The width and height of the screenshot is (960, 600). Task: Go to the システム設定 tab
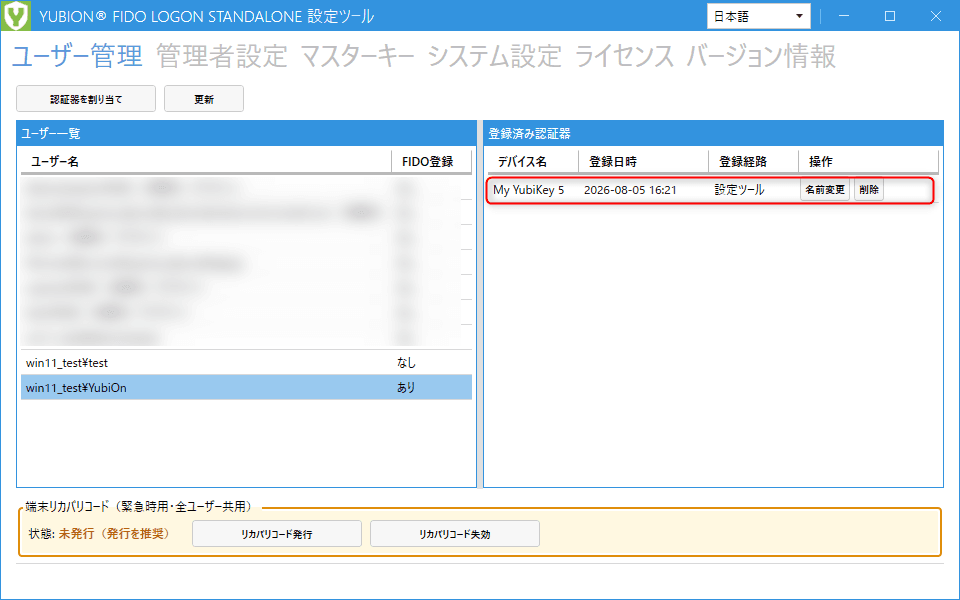[x=495, y=56]
